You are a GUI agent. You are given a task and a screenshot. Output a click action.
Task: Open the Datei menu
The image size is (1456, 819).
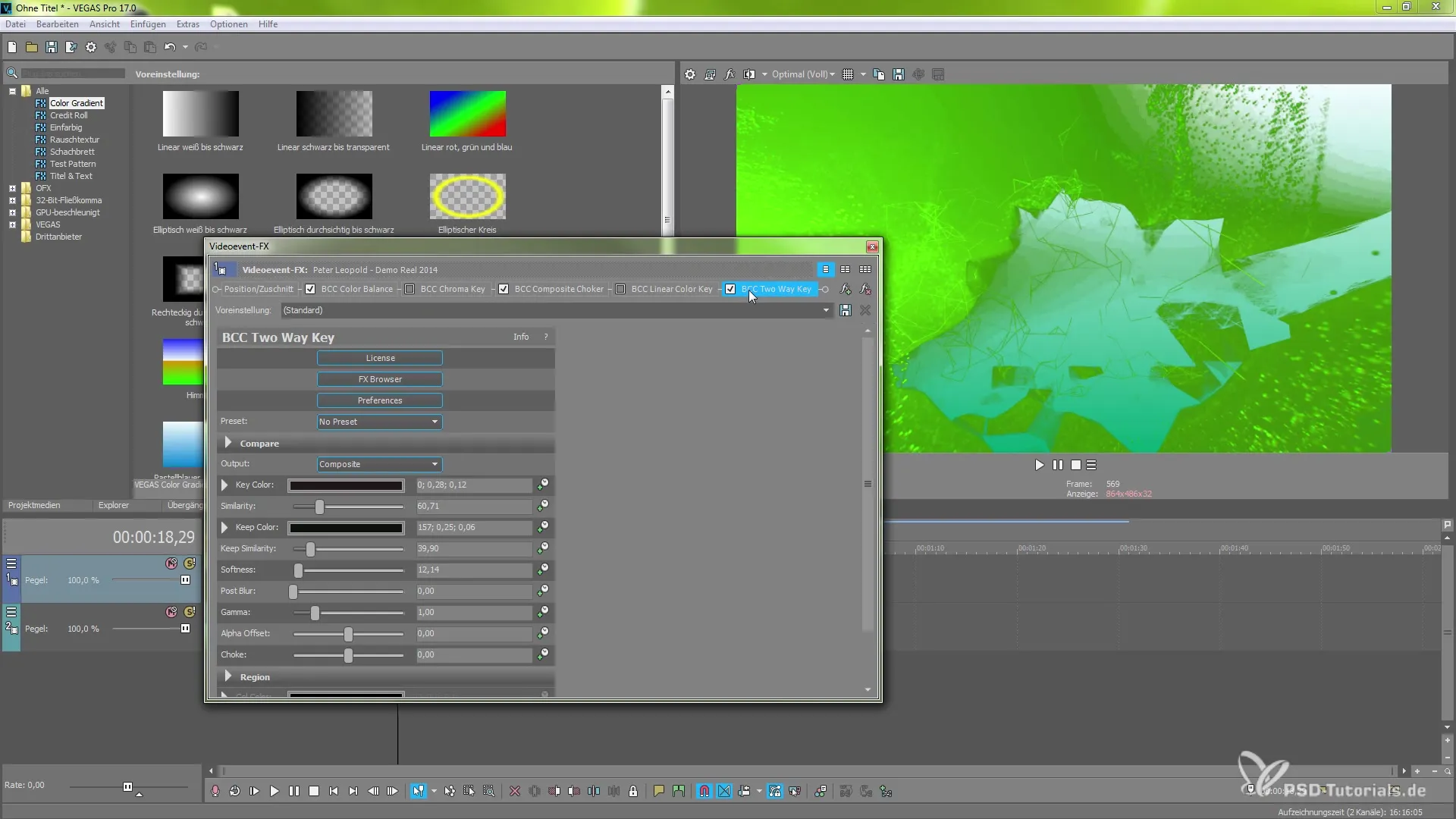(15, 24)
